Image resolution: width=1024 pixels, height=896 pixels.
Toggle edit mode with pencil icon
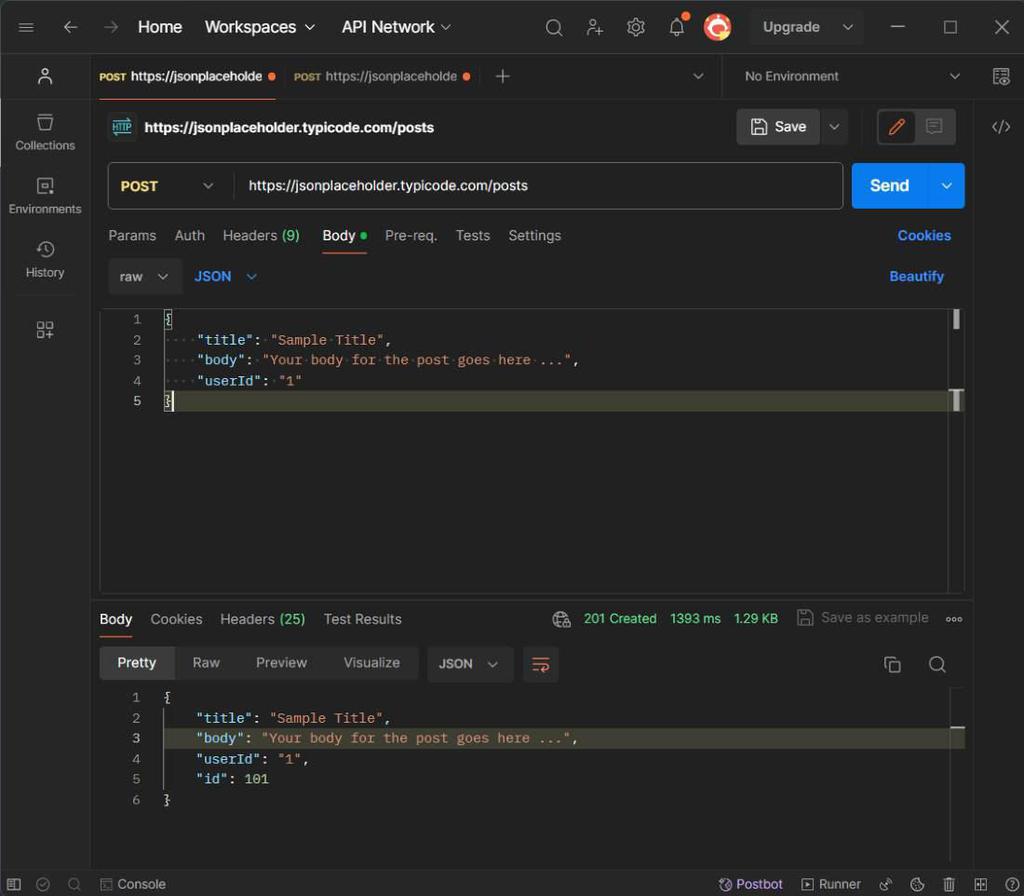pyautogui.click(x=897, y=127)
